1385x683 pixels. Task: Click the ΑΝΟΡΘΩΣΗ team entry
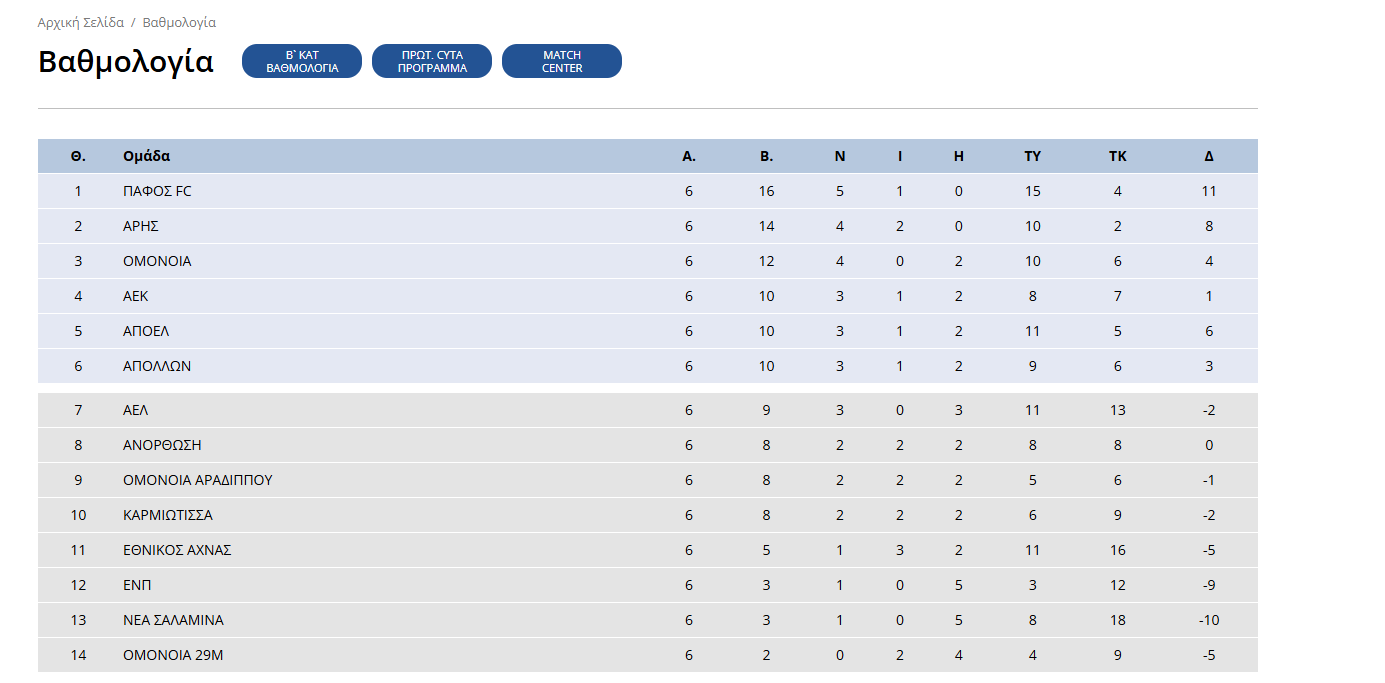tap(162, 445)
